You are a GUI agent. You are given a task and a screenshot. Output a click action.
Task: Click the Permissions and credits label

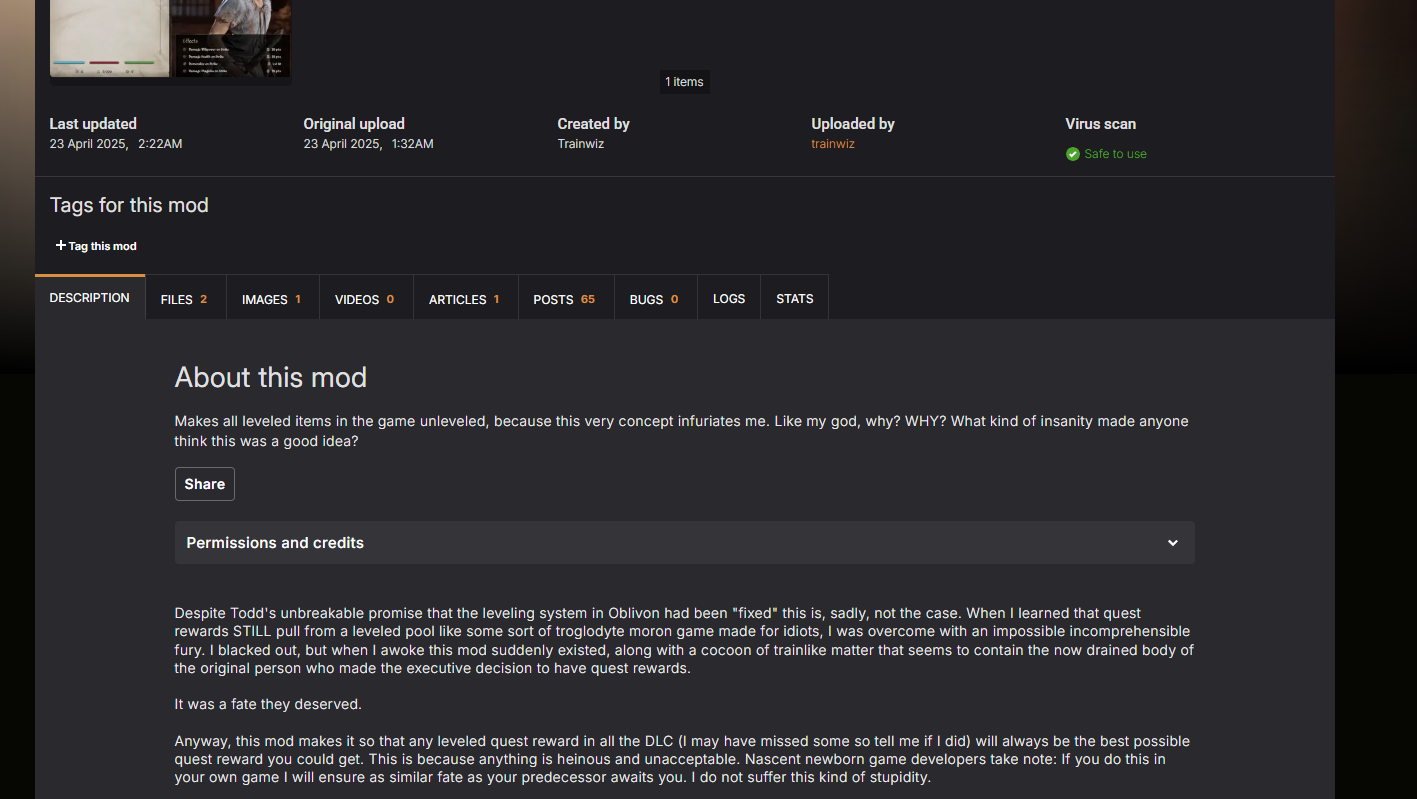pyautogui.click(x=275, y=543)
